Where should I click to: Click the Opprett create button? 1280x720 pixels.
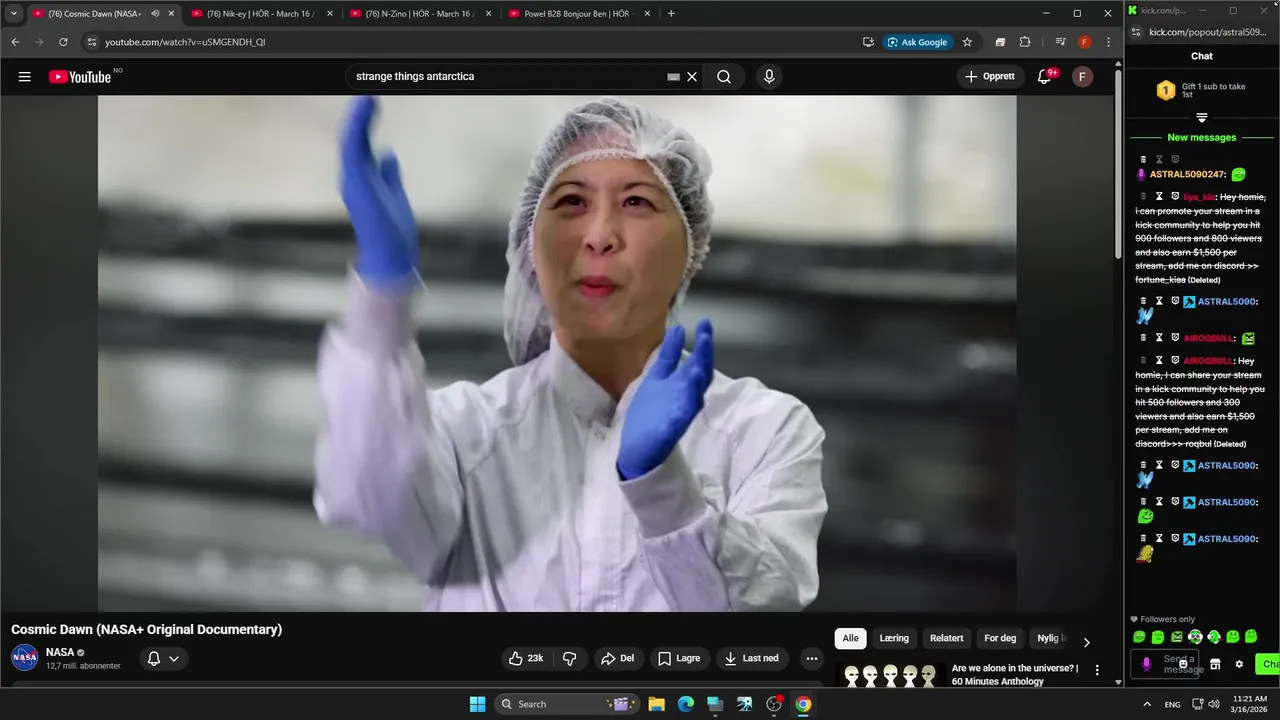click(x=989, y=77)
